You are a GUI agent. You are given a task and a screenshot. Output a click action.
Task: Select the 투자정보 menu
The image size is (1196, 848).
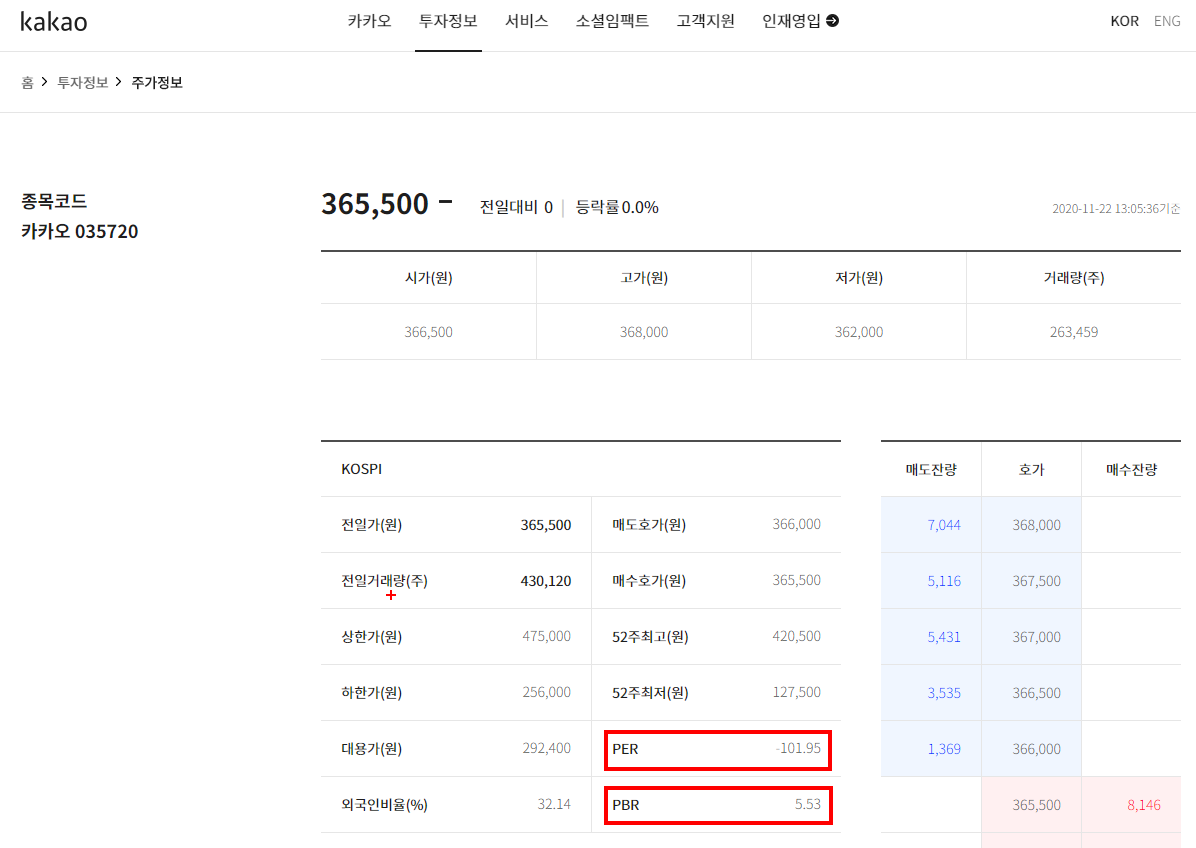coord(448,21)
